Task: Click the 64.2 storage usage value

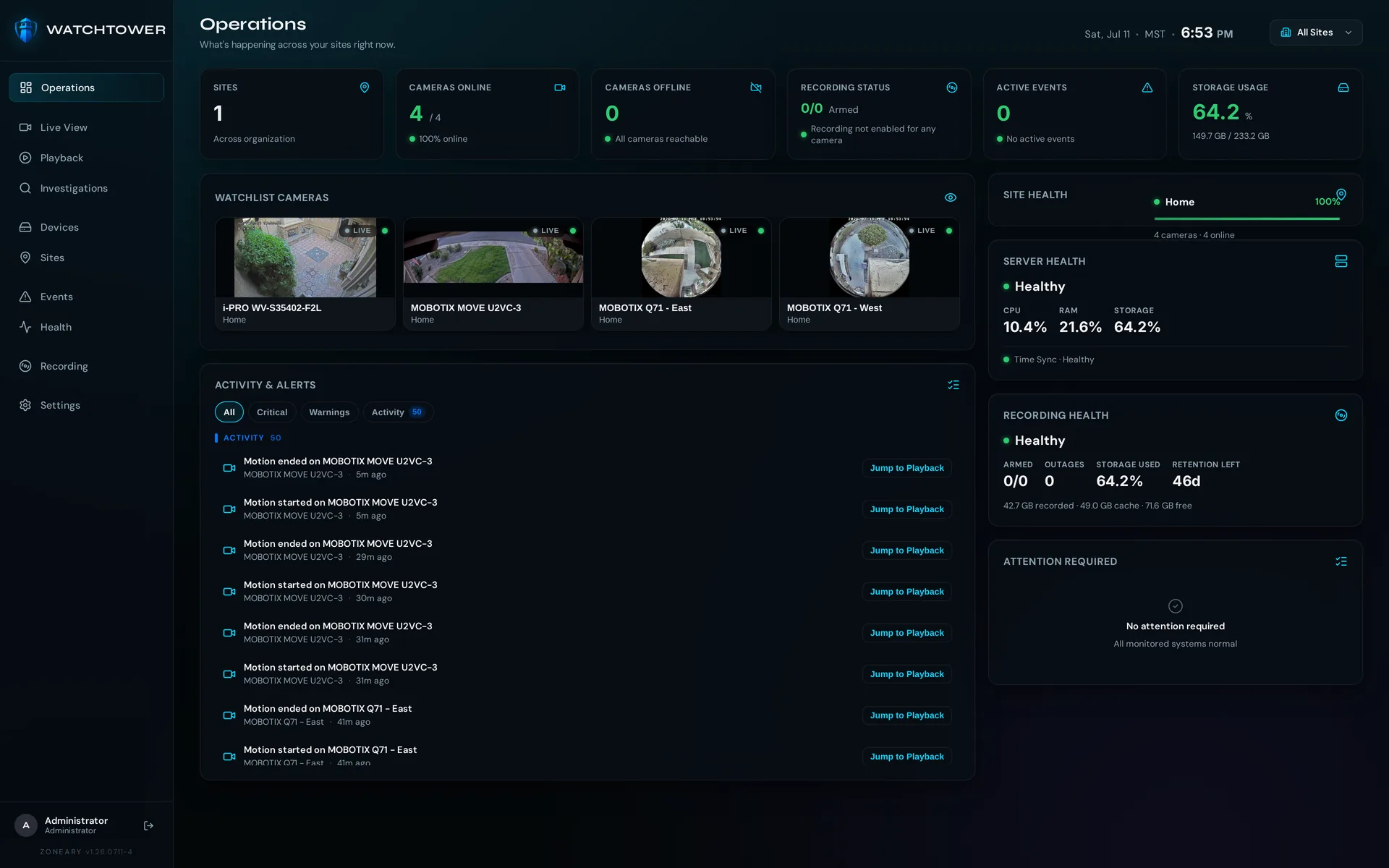Action: (x=1216, y=112)
